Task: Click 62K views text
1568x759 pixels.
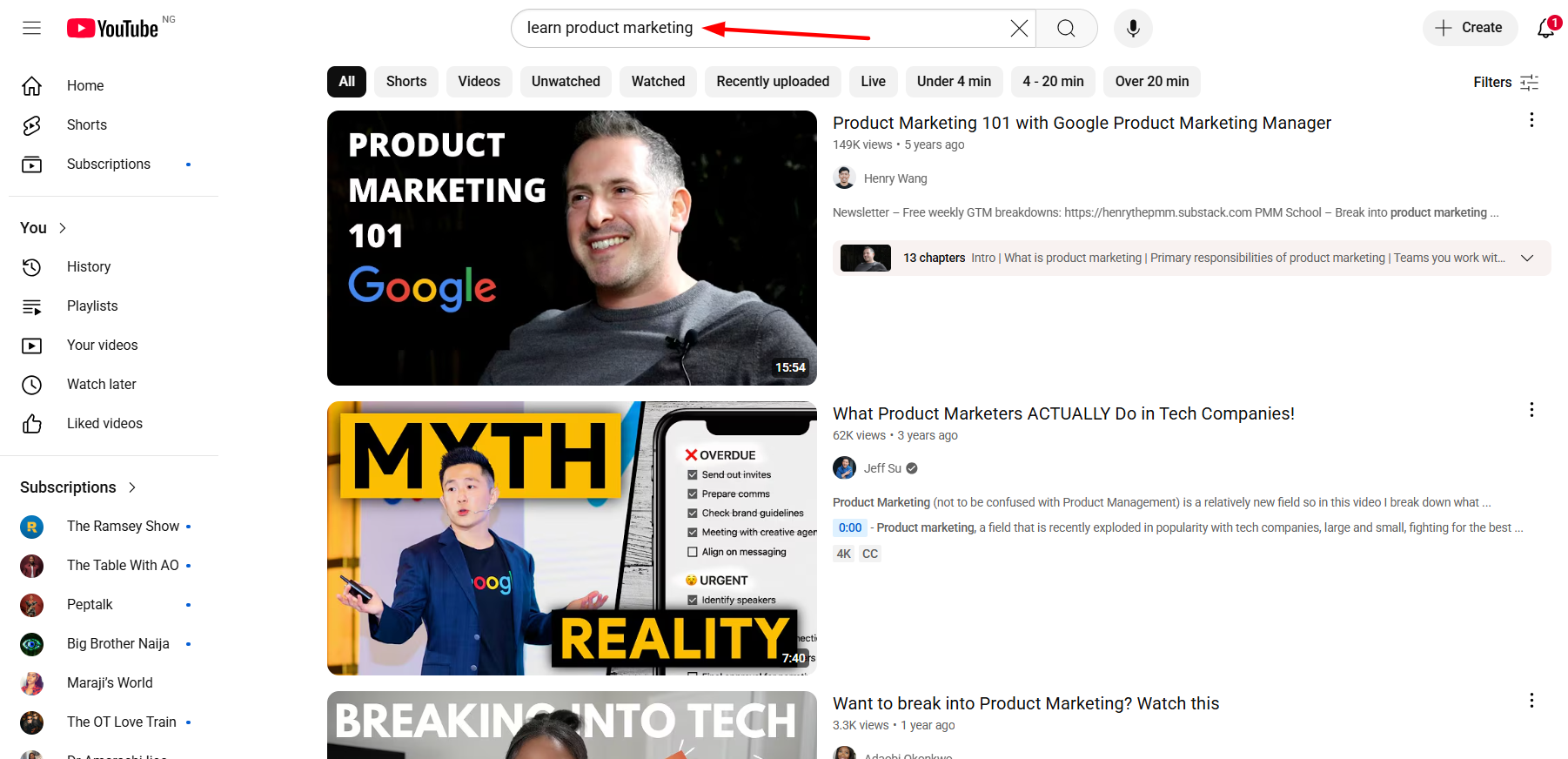Action: 859,435
